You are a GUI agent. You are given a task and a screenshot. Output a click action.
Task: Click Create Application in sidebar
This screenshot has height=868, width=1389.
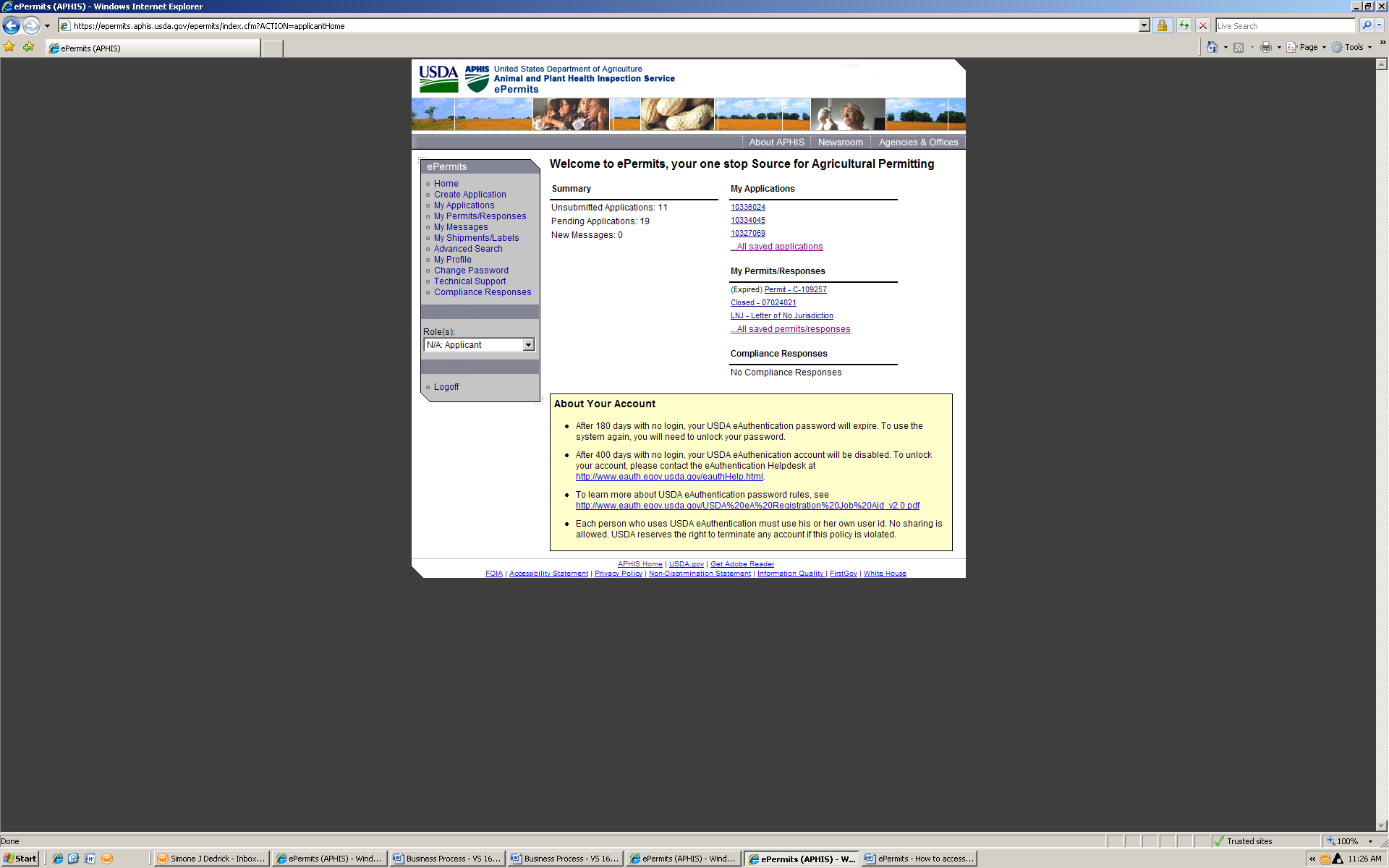pos(470,195)
